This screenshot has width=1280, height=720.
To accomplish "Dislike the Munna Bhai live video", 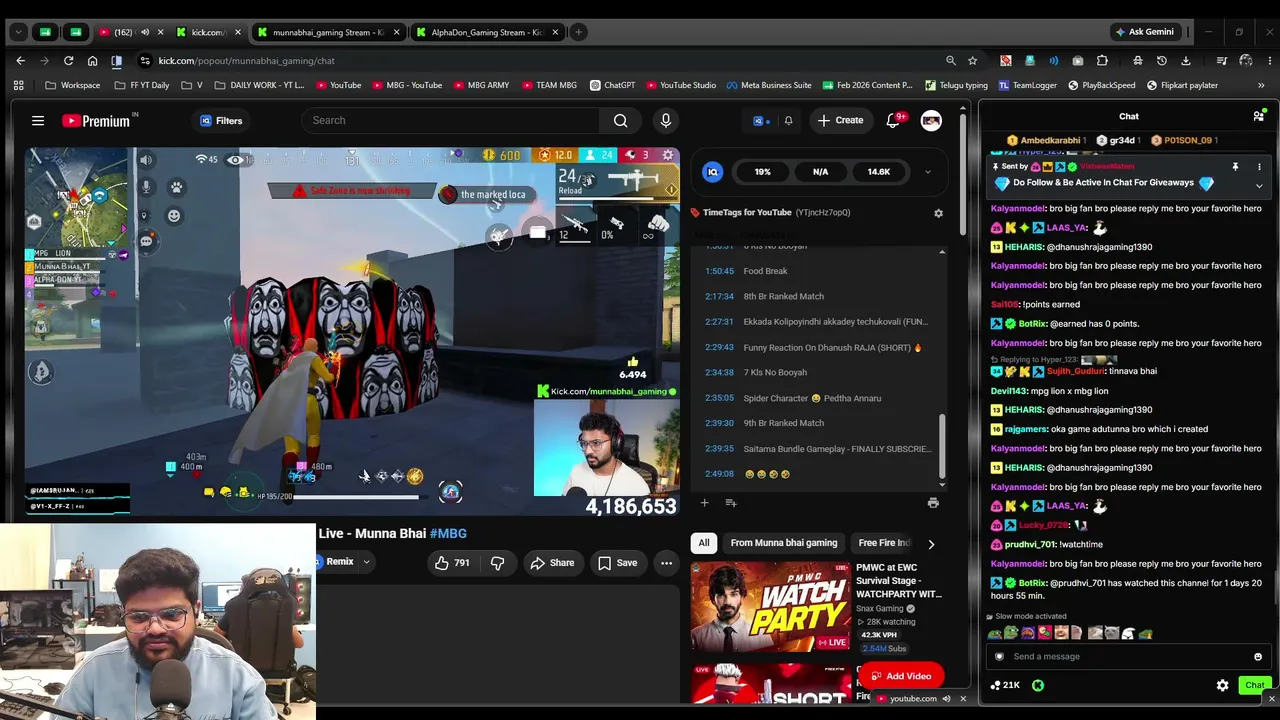I will coord(497,563).
